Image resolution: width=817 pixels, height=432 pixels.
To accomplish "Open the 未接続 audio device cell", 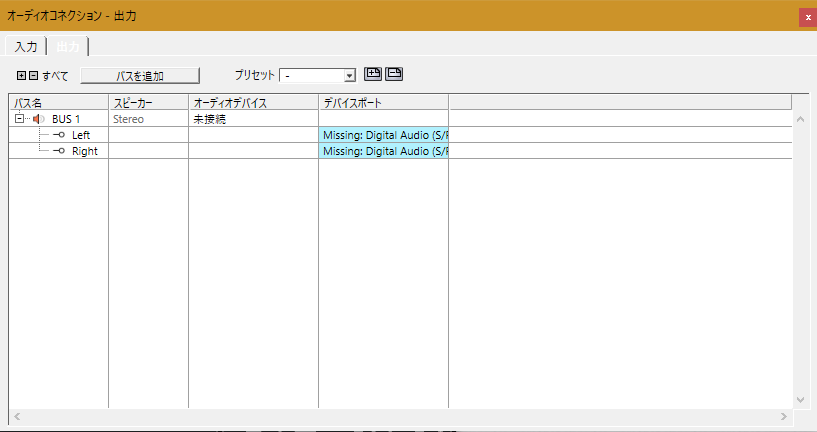I will click(x=253, y=119).
